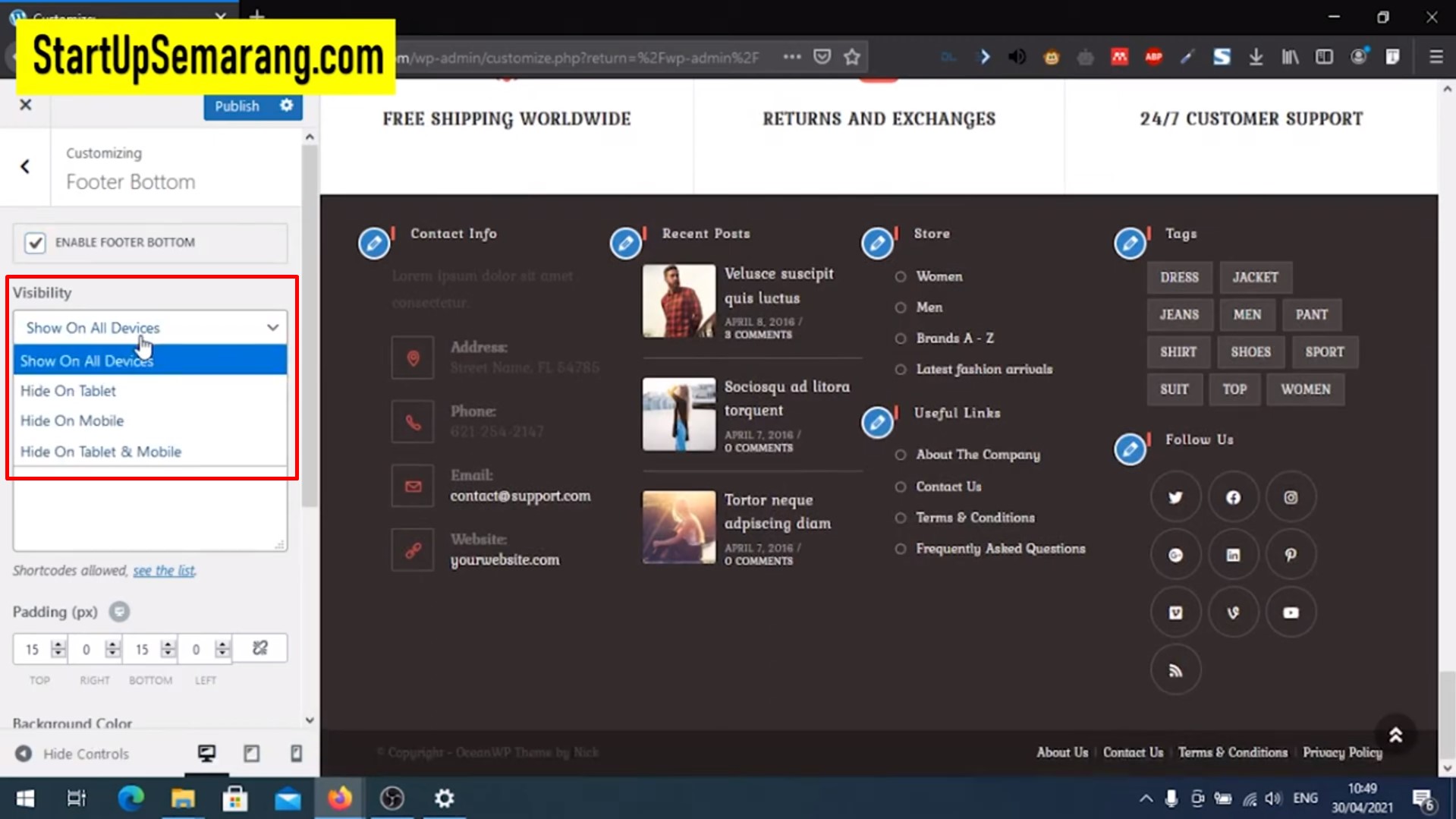Toggle the padding link values icon
The image size is (1456, 819).
click(x=259, y=648)
